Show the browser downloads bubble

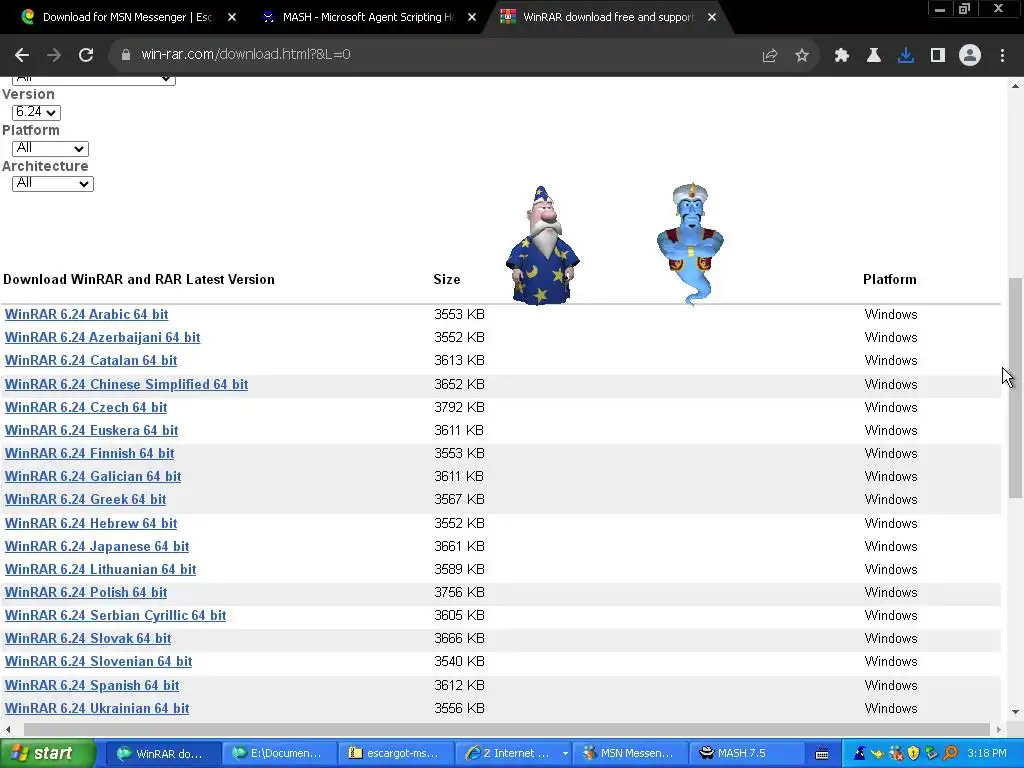pyautogui.click(x=906, y=56)
